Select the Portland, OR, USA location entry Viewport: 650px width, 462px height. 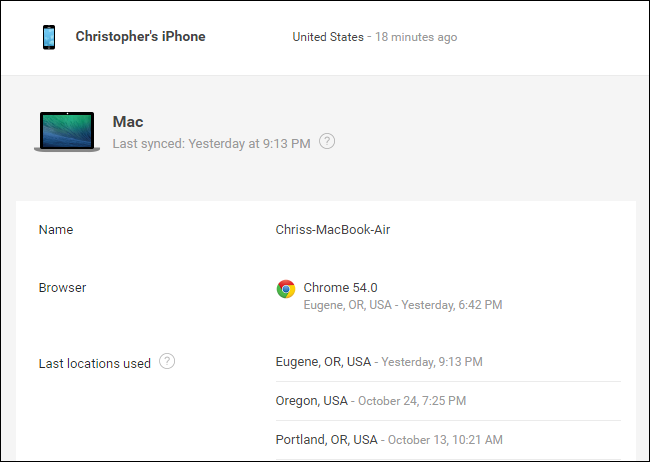click(x=326, y=440)
